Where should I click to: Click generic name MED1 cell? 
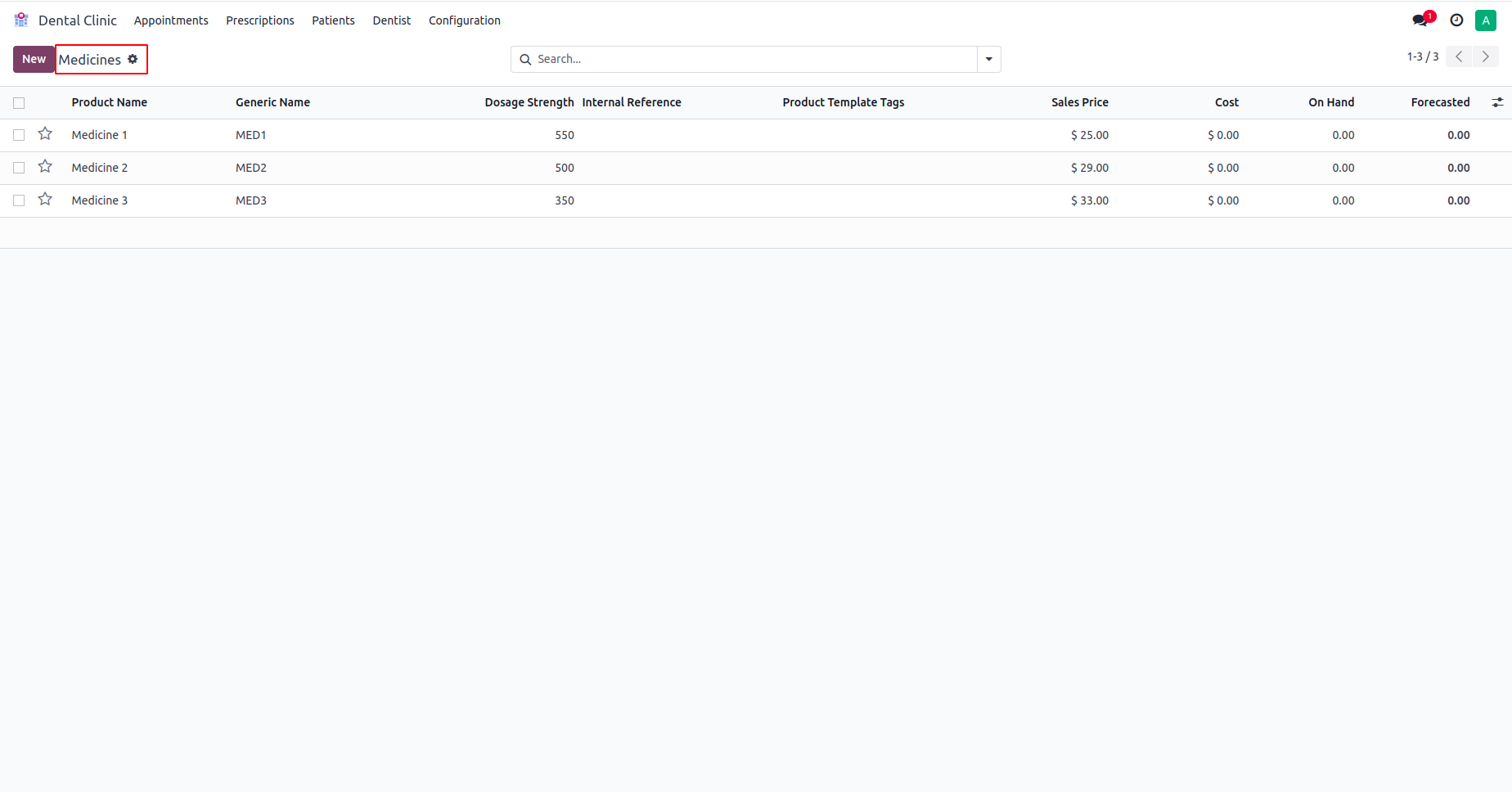(251, 135)
